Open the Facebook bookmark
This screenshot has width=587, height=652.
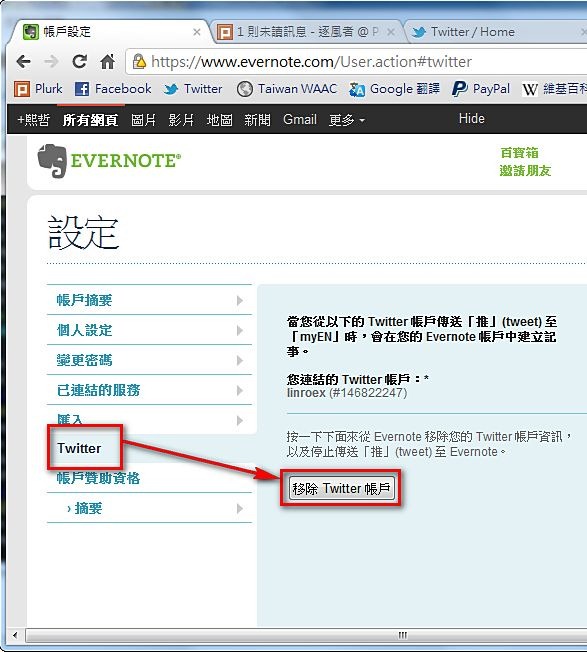click(x=113, y=89)
